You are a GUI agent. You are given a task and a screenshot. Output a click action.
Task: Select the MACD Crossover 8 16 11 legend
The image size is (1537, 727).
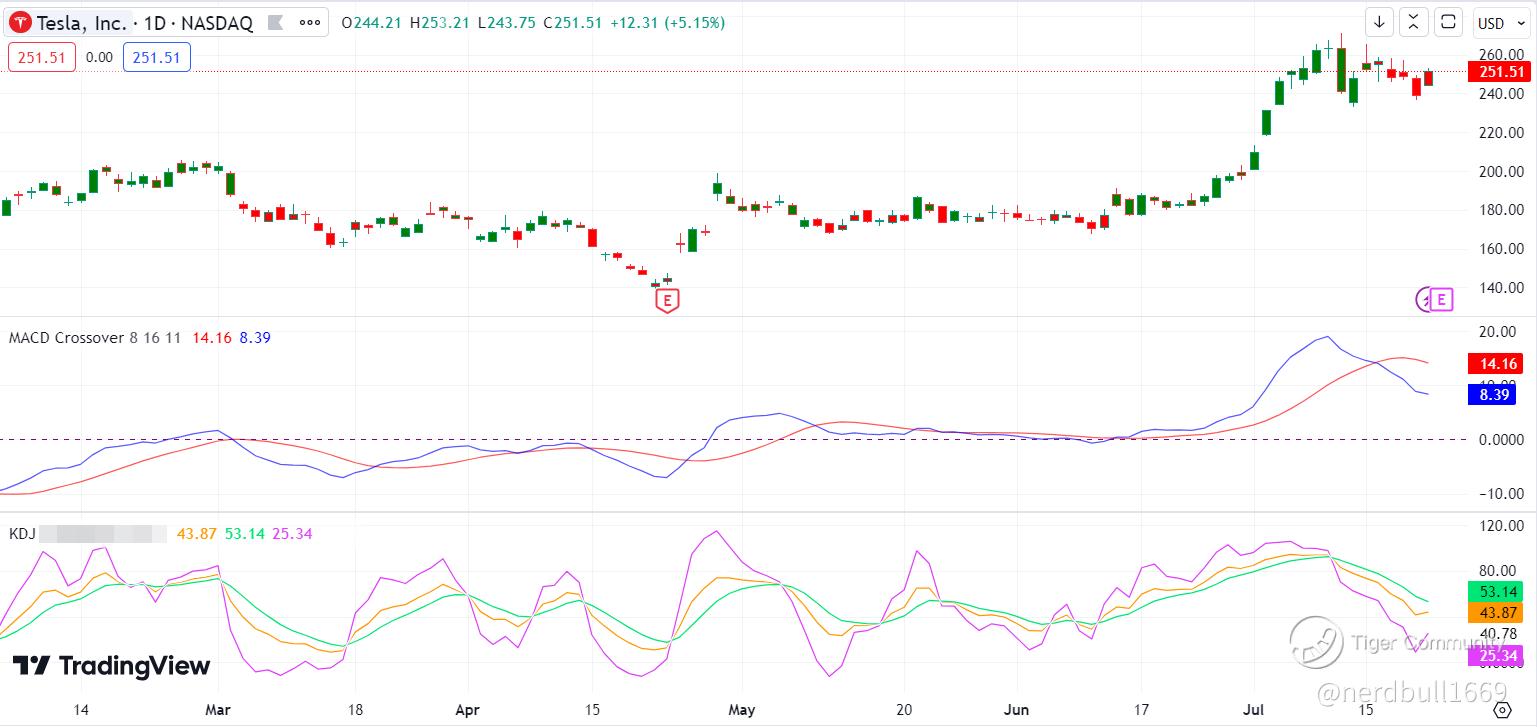[x=95, y=338]
